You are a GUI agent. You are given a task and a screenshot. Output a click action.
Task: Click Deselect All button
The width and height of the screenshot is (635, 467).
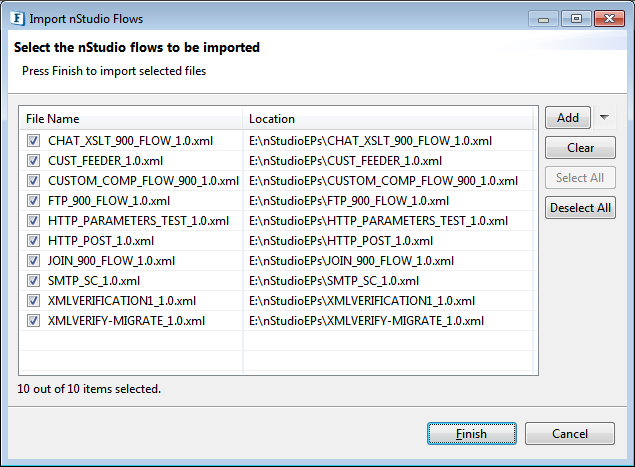pyautogui.click(x=580, y=207)
